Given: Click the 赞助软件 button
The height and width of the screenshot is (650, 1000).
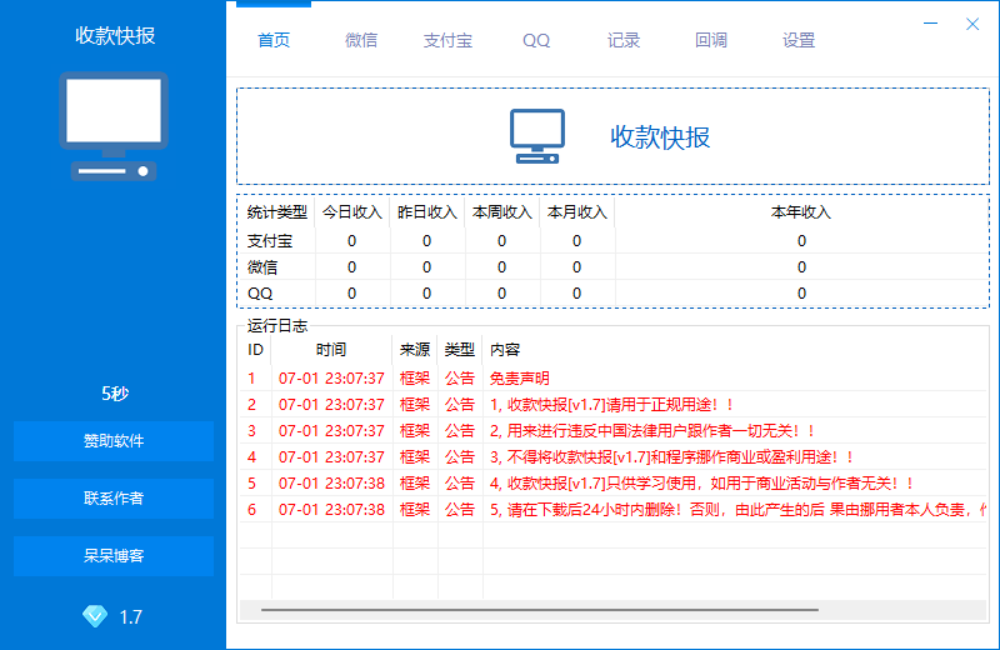Looking at the screenshot, I should click(113, 441).
